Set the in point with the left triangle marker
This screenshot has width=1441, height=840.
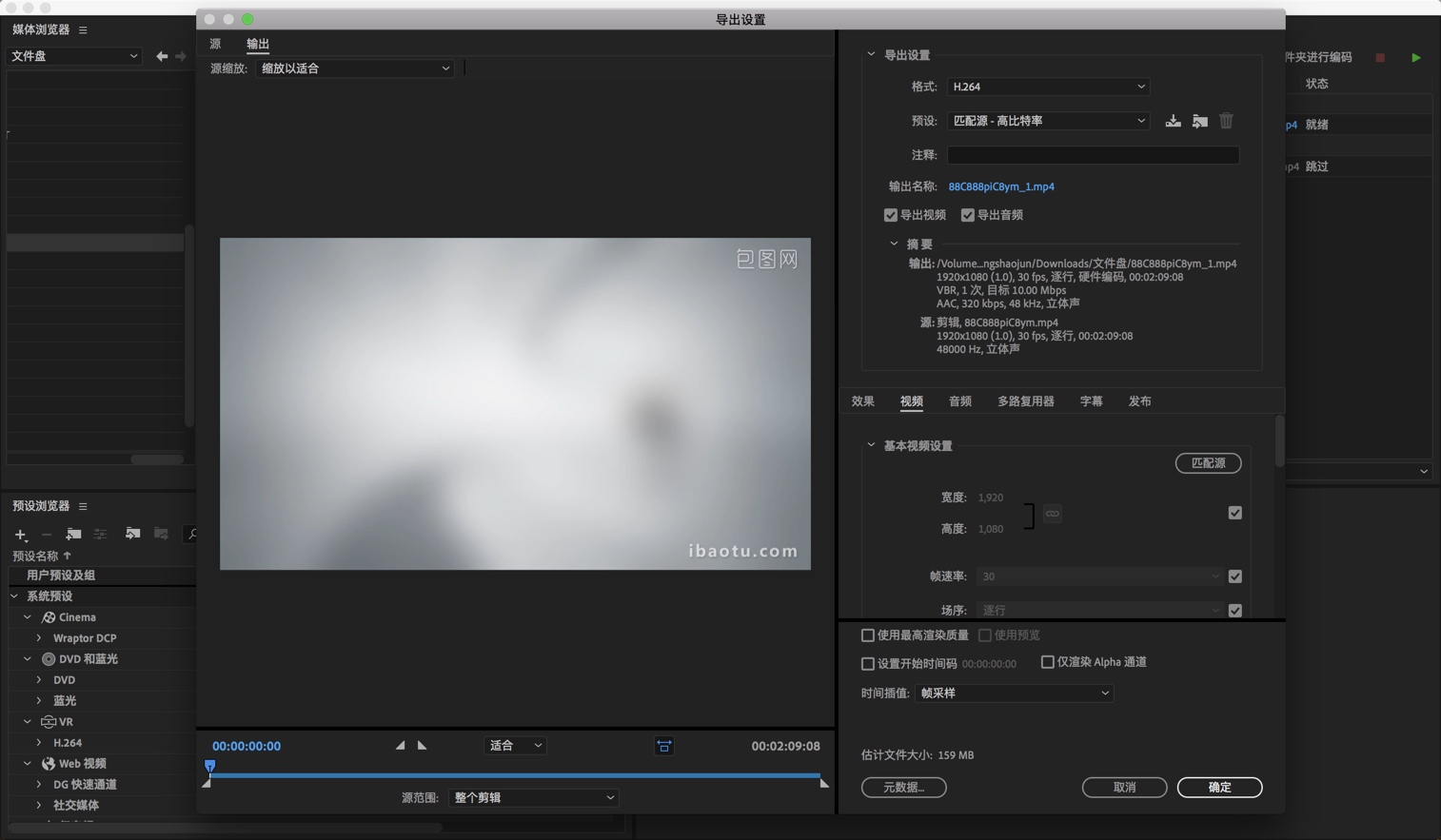(x=400, y=746)
